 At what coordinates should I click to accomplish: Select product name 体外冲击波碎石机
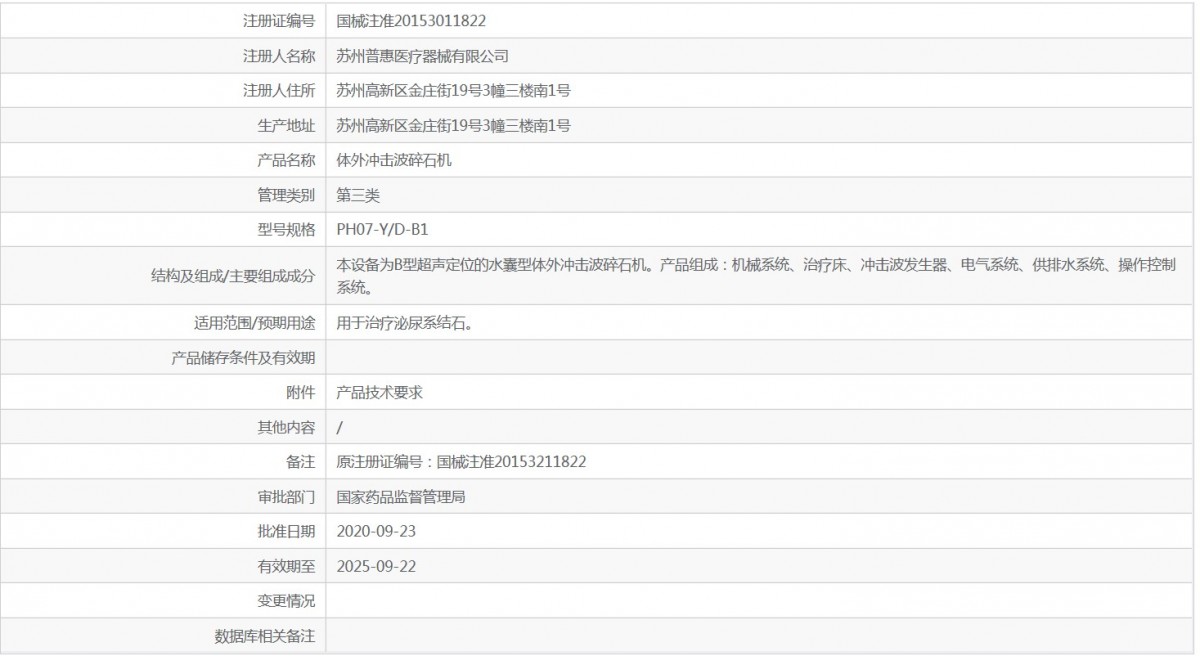(394, 159)
